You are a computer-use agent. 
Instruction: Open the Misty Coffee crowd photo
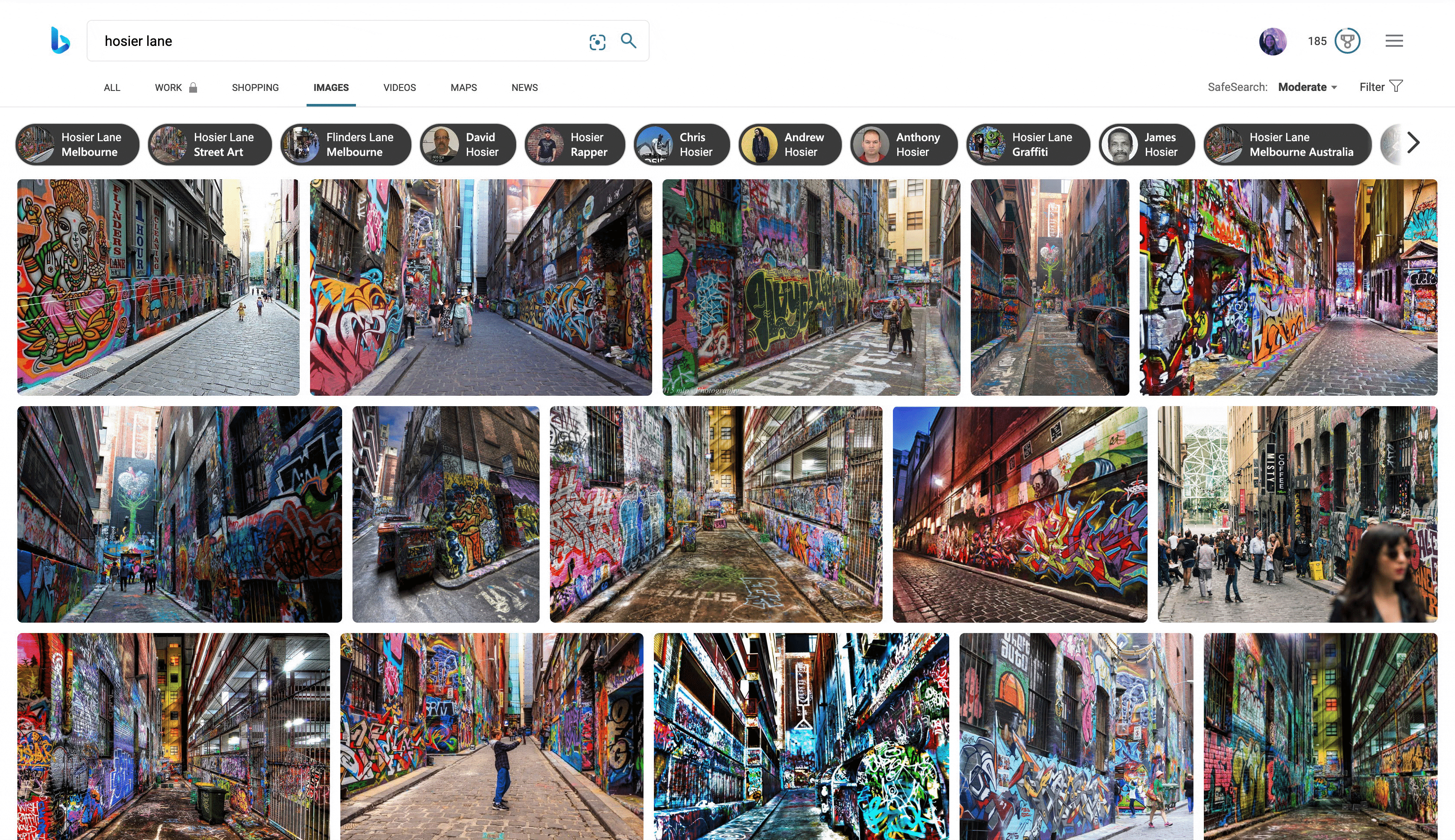click(x=1297, y=514)
